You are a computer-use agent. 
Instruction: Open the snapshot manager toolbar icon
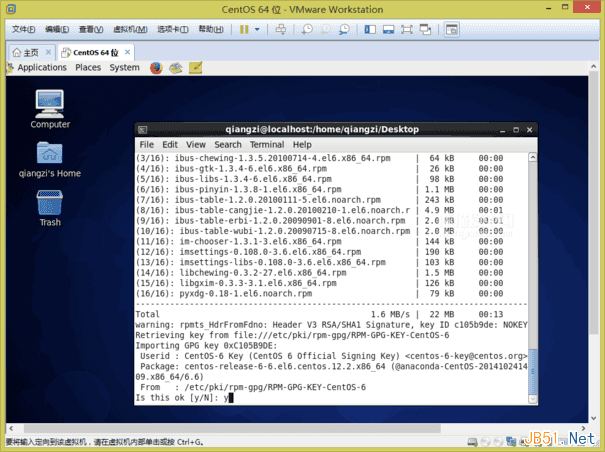pyautogui.click(x=344, y=29)
